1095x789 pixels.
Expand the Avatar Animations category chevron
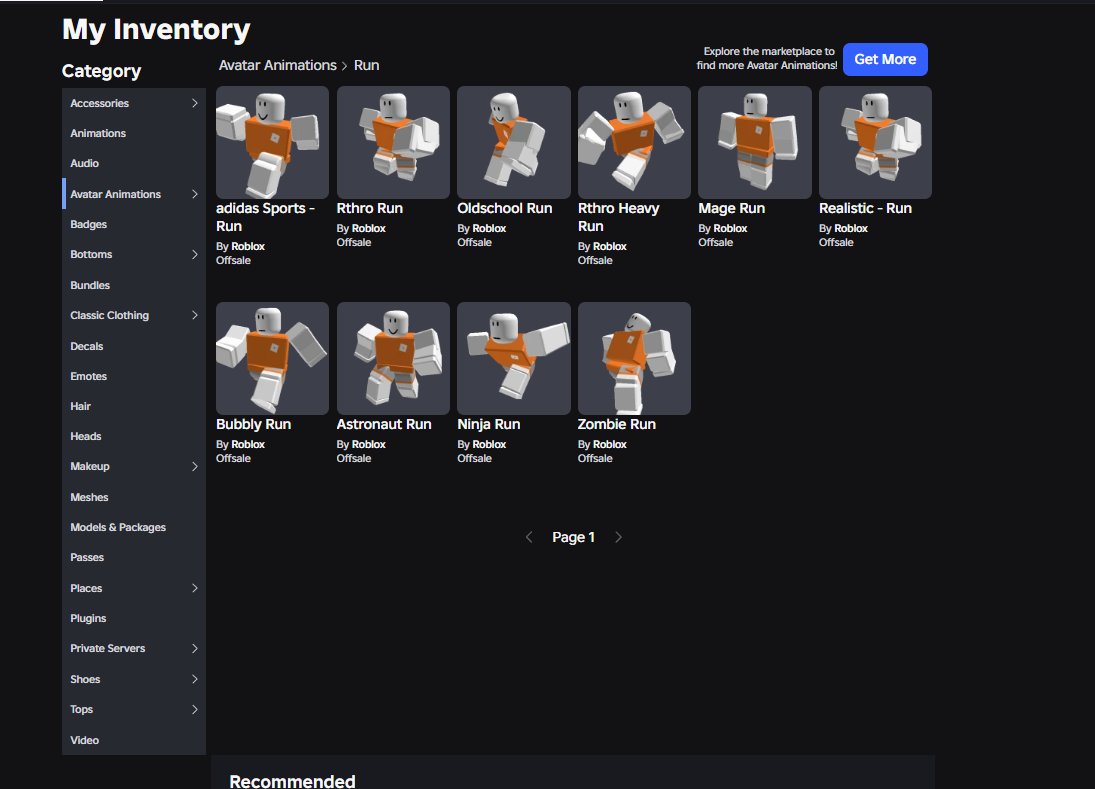coord(195,194)
